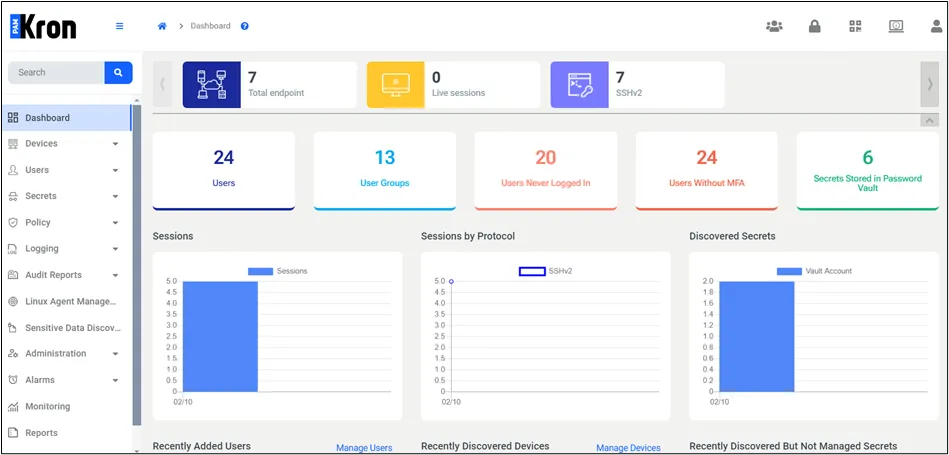The height and width of the screenshot is (455, 949).
Task: Open the blue help question-mark icon
Action: click(x=245, y=26)
